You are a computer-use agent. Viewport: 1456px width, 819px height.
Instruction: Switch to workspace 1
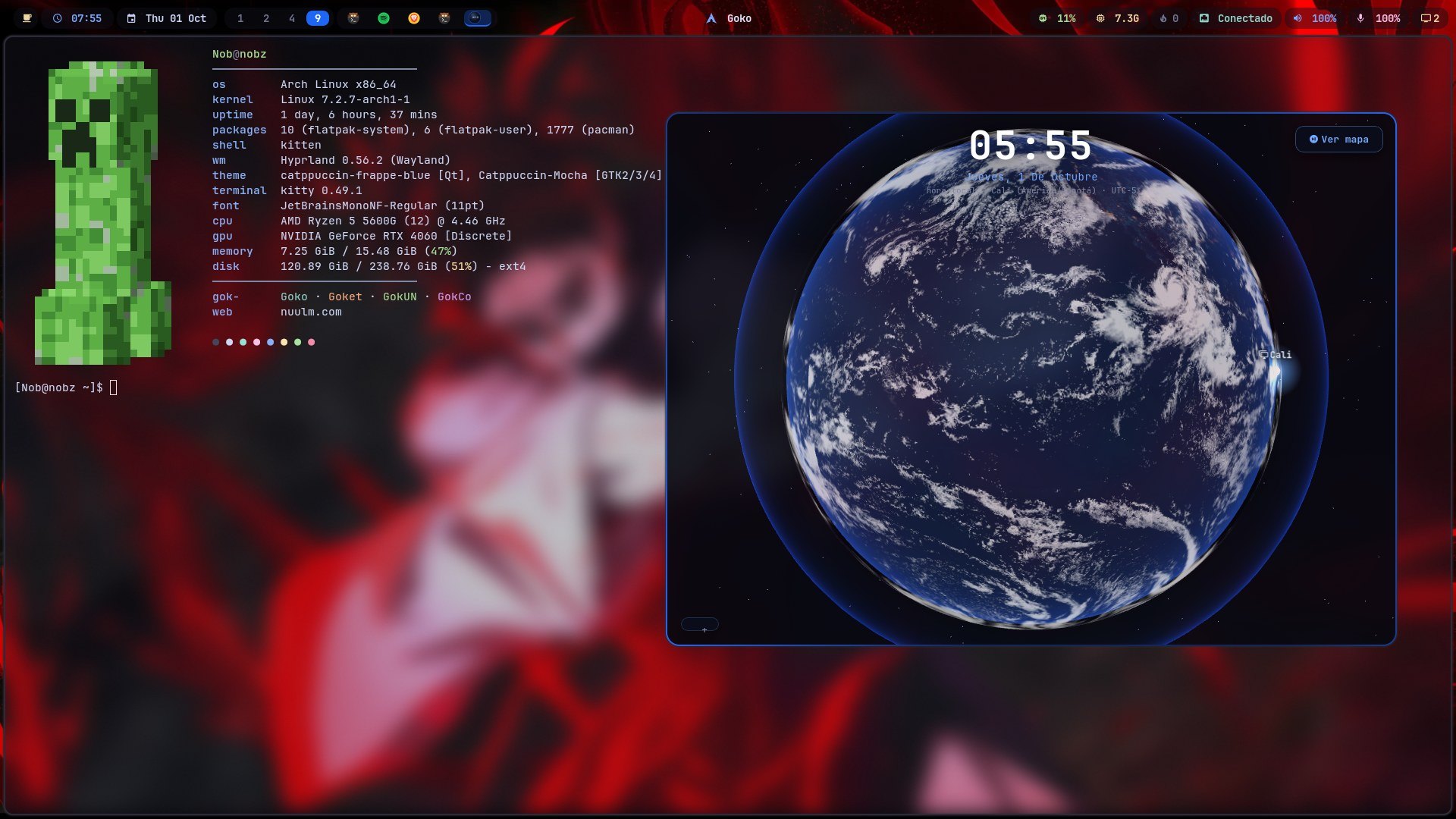240,18
